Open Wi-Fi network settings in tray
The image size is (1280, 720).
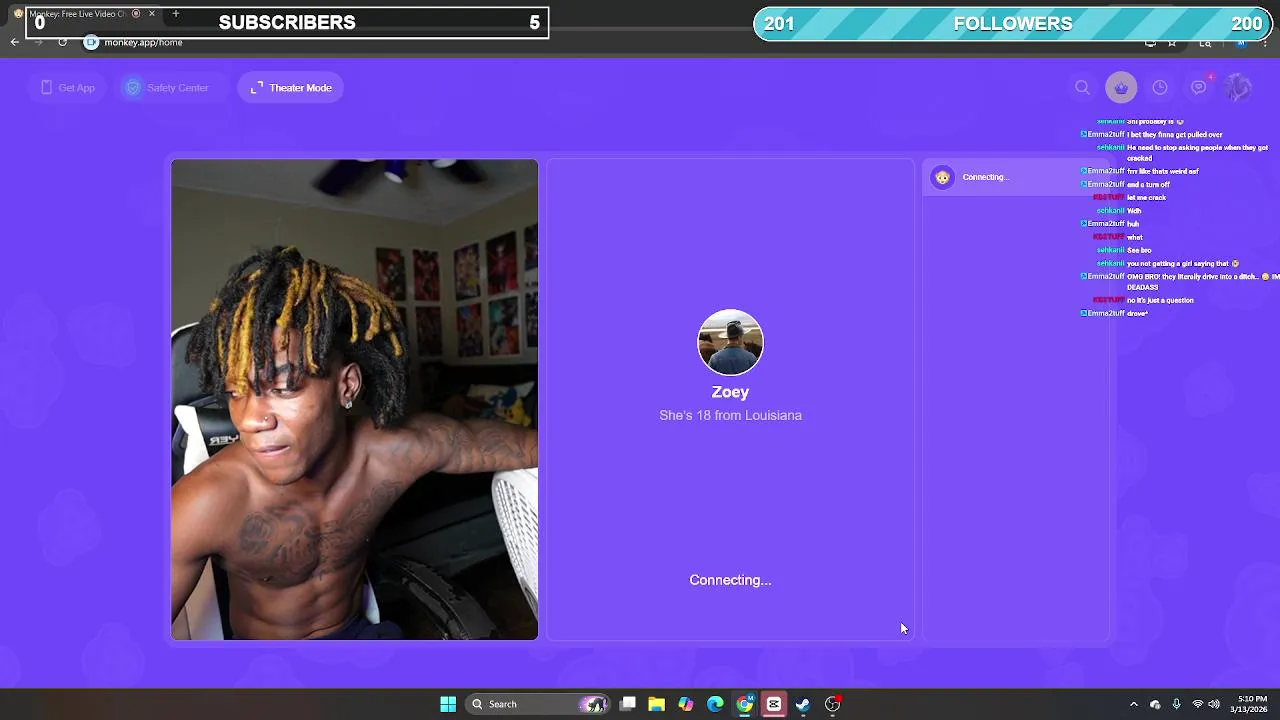1197,704
